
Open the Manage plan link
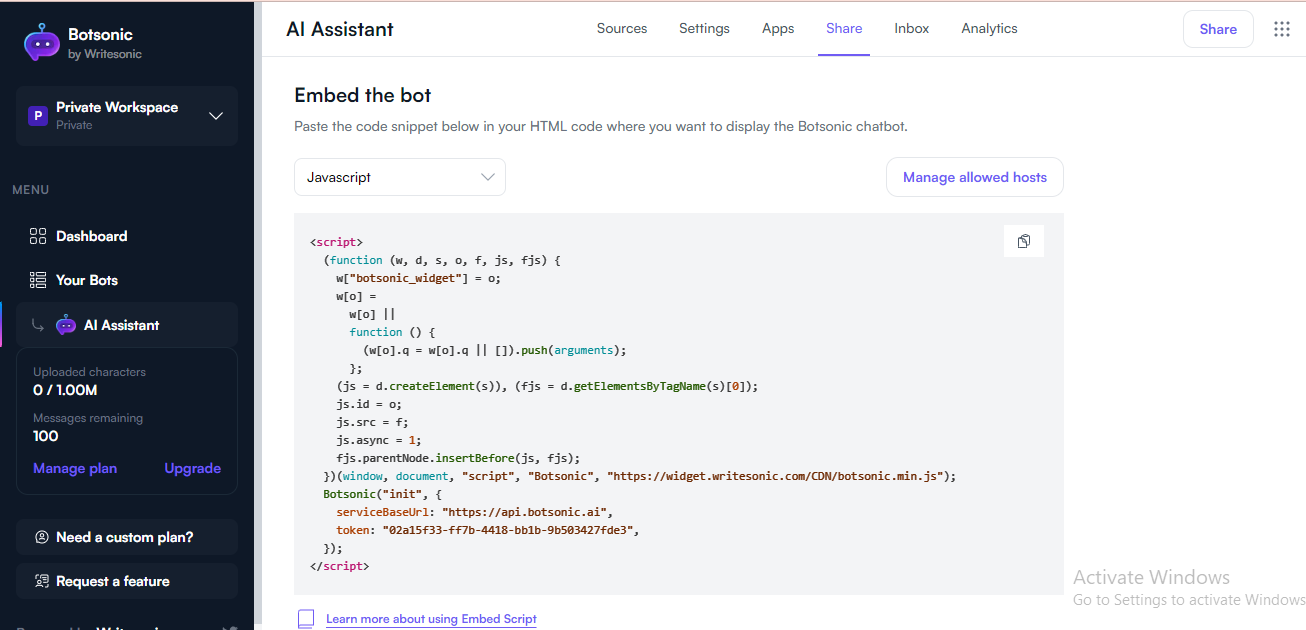[x=75, y=468]
